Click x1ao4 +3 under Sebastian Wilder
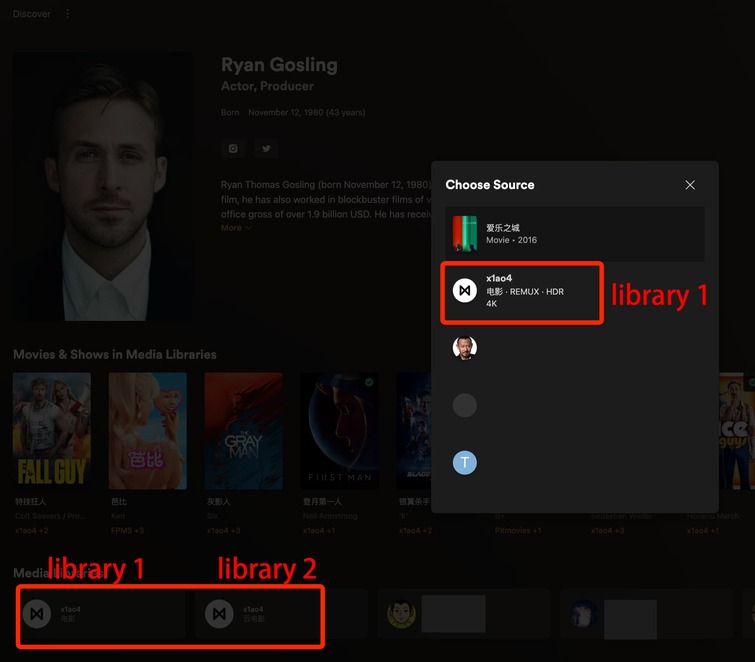755x662 pixels. (x=607, y=531)
